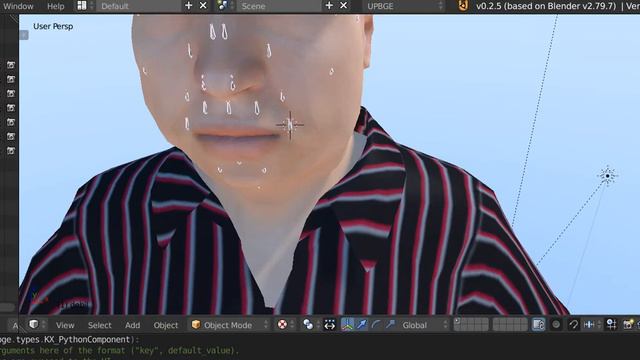Open the proportional editing selector
This screenshot has width=640, height=360.
(556, 325)
